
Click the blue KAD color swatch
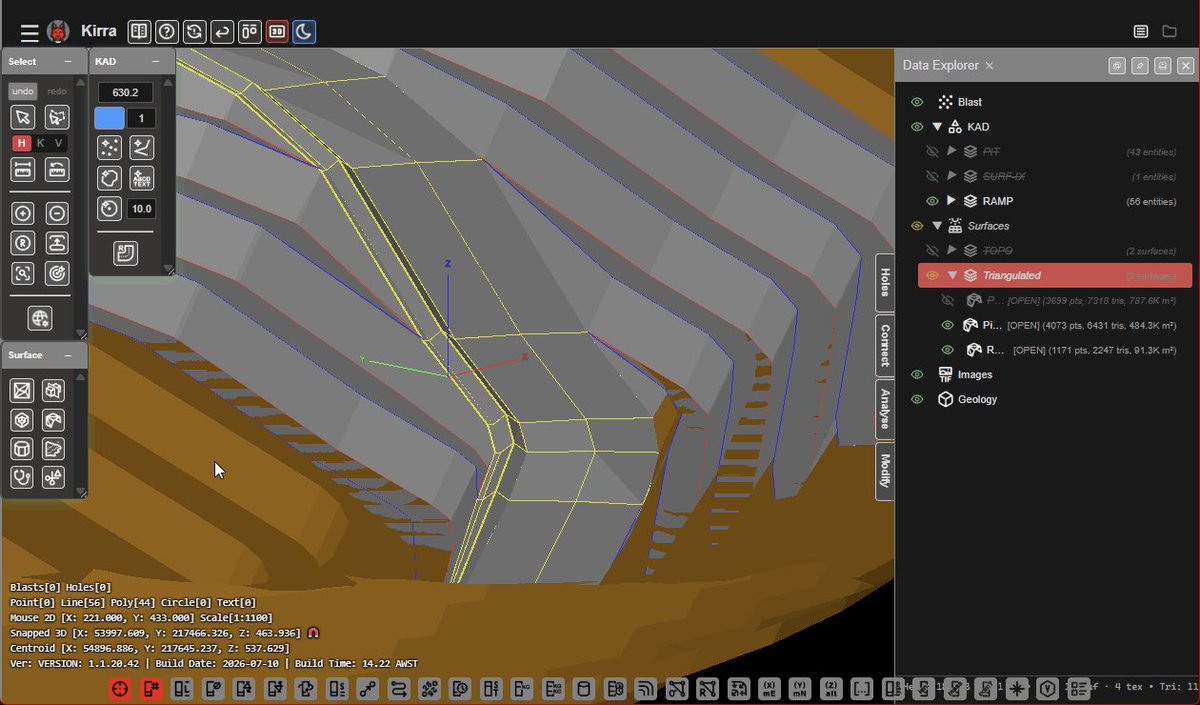(109, 118)
